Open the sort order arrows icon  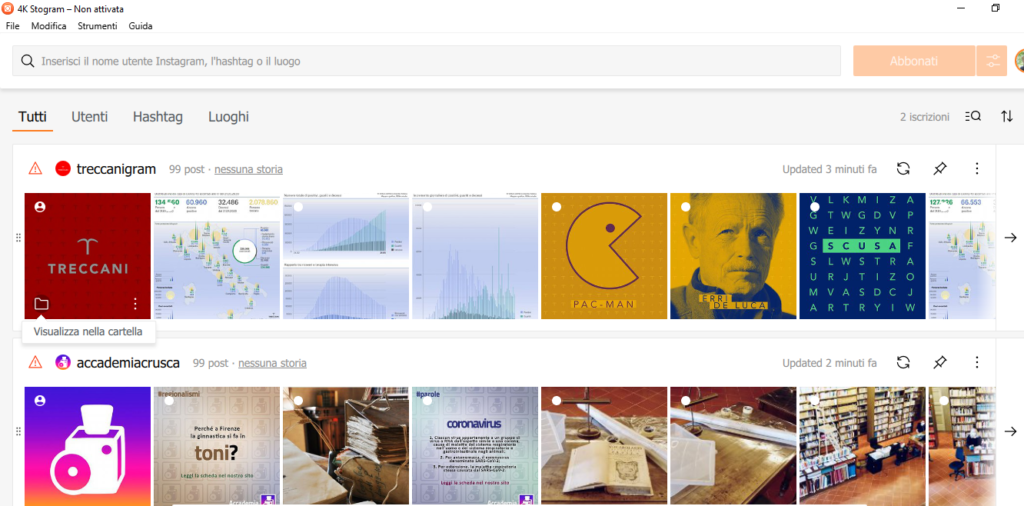pos(1006,116)
